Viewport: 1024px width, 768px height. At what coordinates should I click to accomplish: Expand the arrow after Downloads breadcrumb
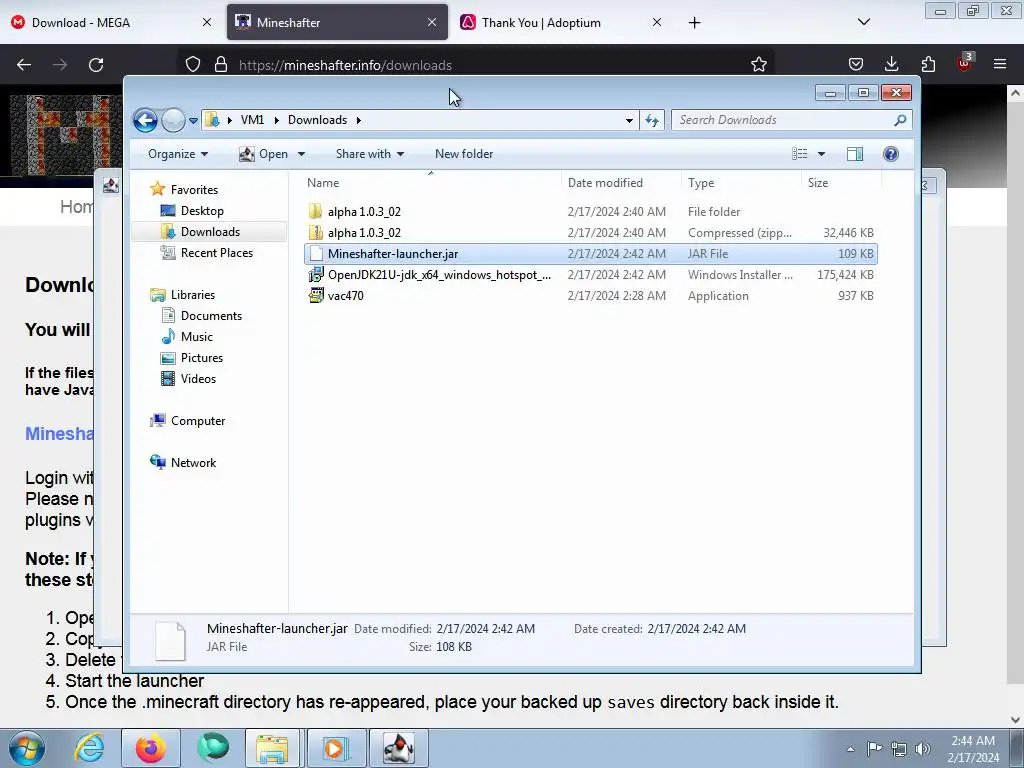[x=359, y=120]
